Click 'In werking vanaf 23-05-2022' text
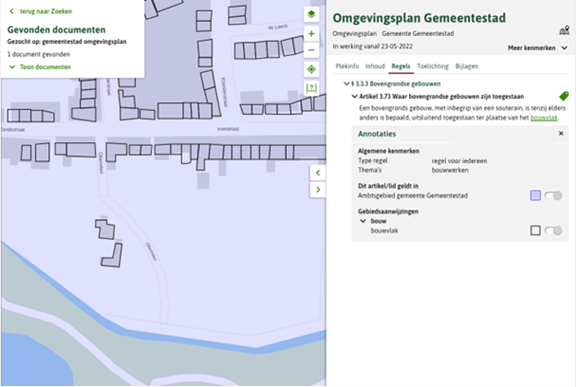Viewport: 576px width, 387px height. tap(372, 46)
